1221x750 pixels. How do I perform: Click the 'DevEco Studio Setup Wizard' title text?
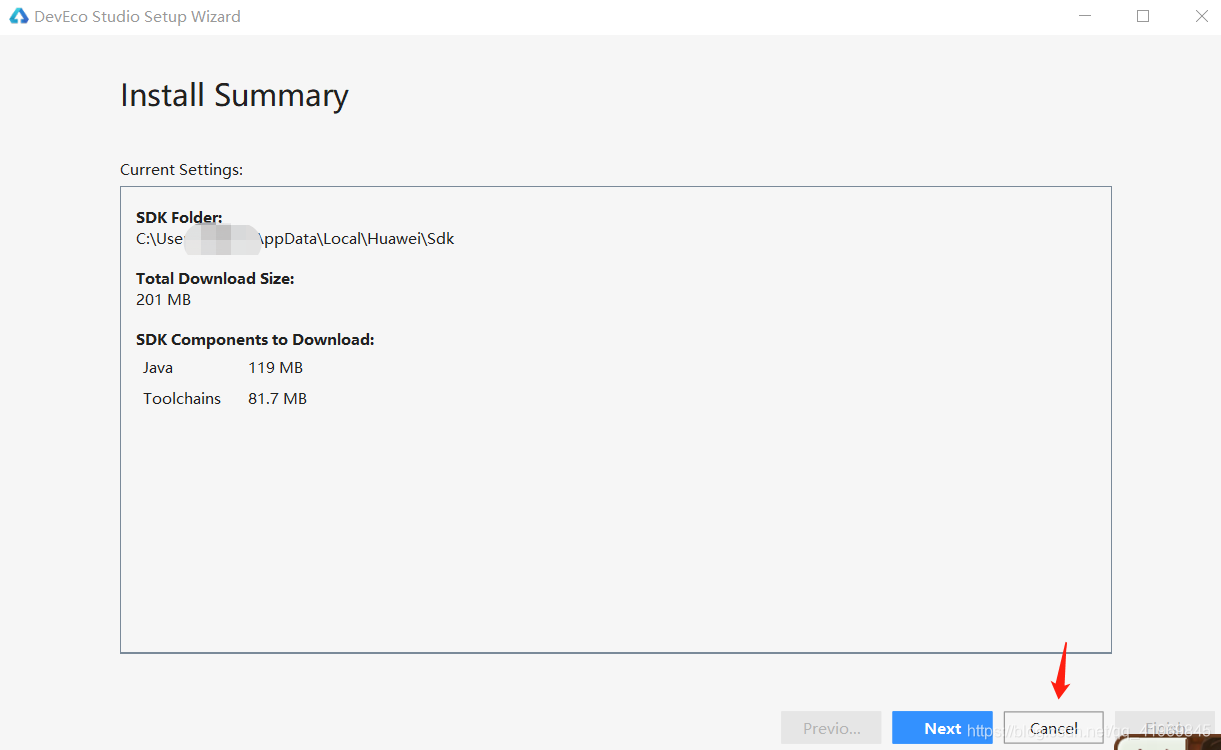(x=137, y=17)
